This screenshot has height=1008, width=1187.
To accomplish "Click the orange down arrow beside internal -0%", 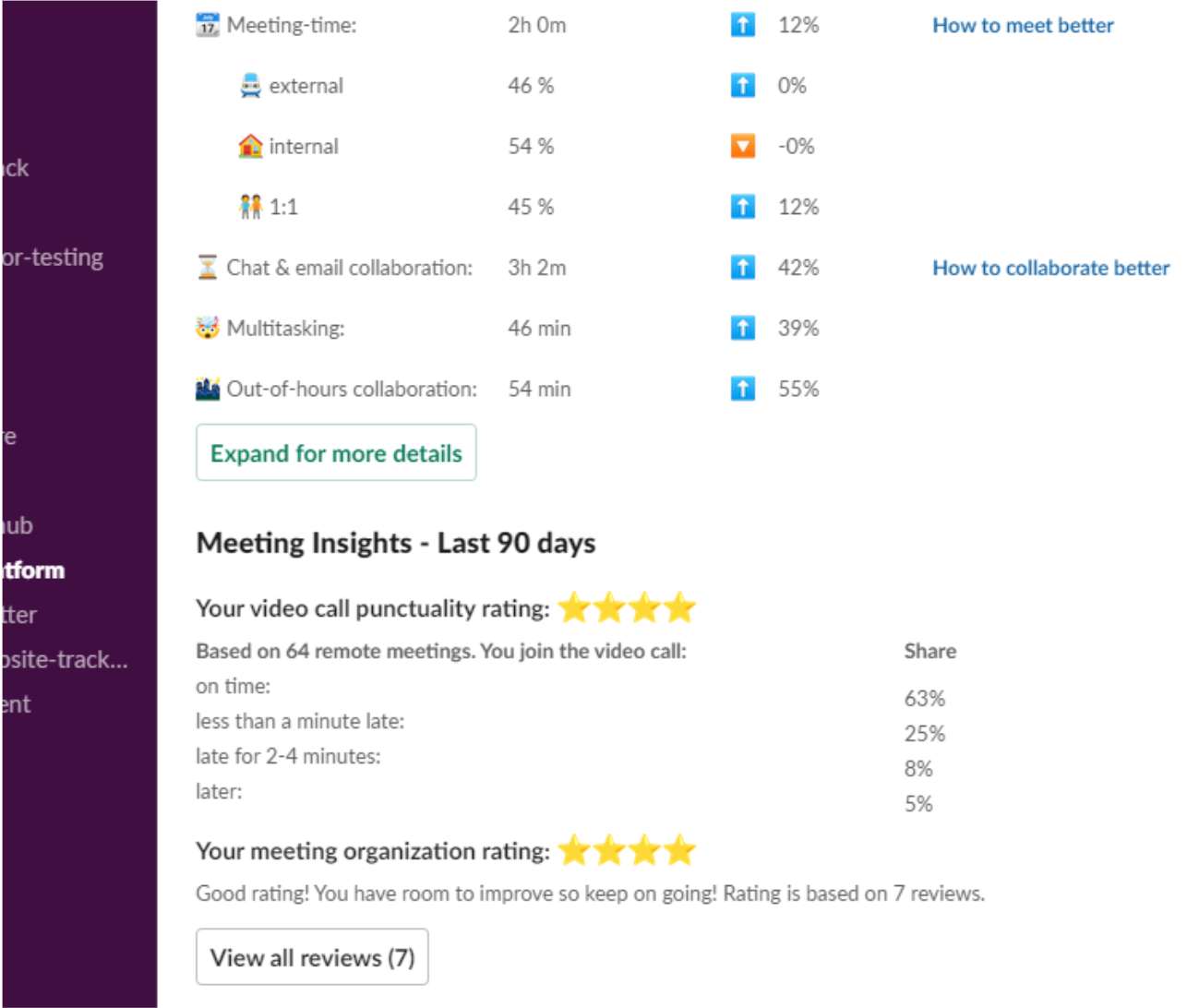I will click(x=744, y=145).
